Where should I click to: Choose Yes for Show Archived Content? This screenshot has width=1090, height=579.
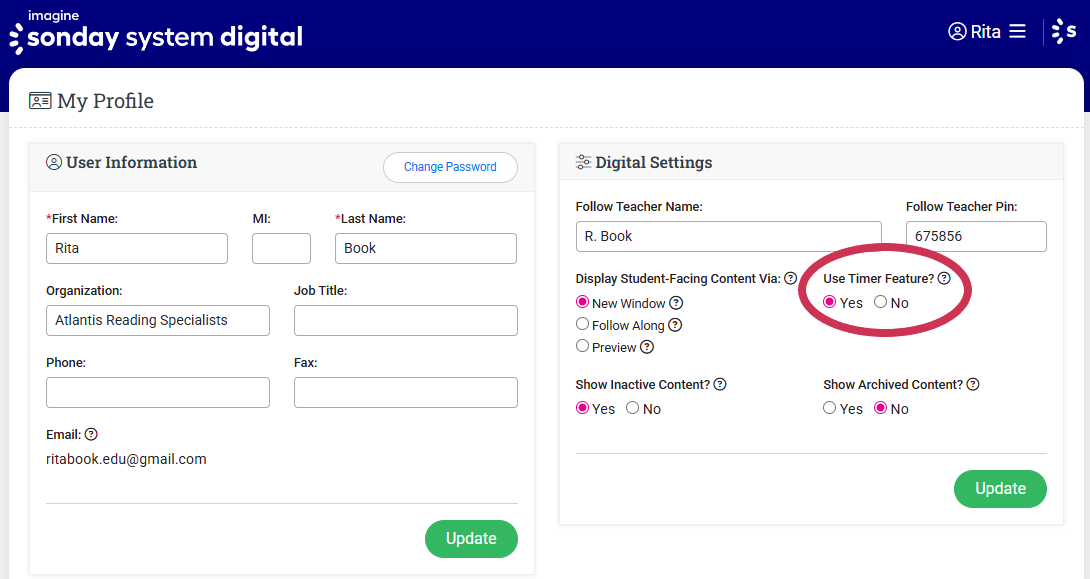829,408
